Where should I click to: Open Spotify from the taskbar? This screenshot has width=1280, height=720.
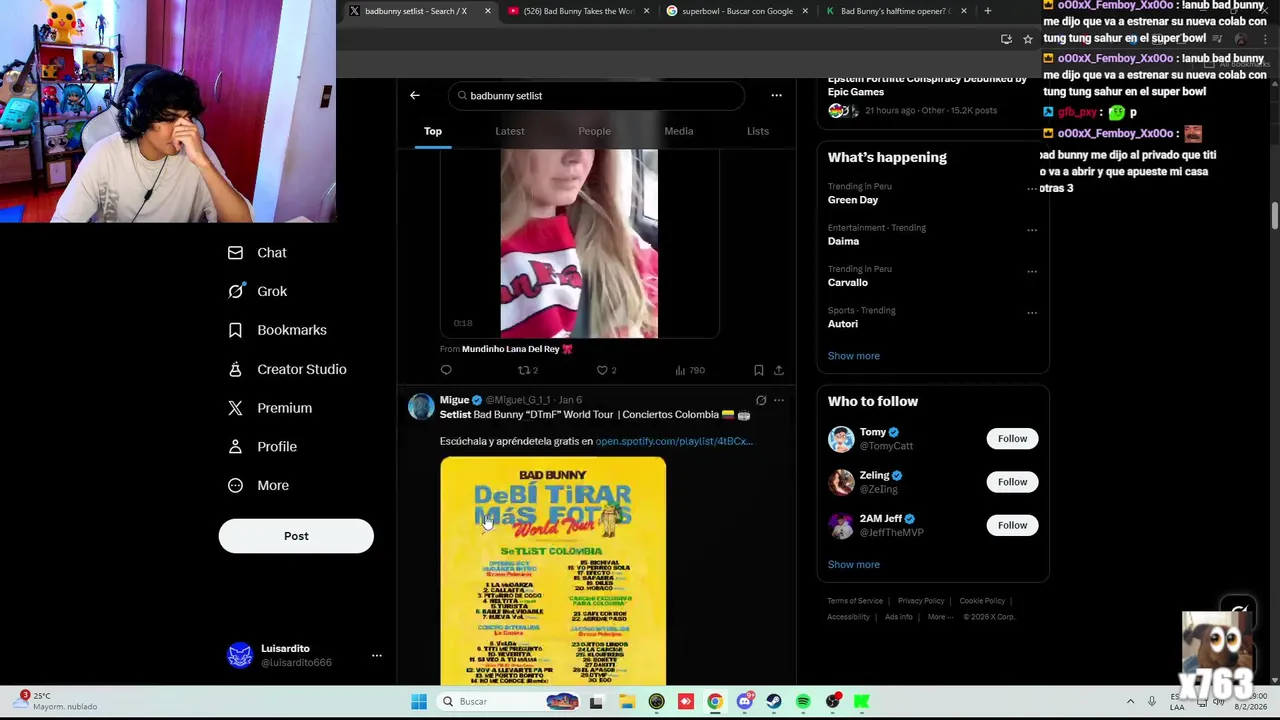click(803, 702)
